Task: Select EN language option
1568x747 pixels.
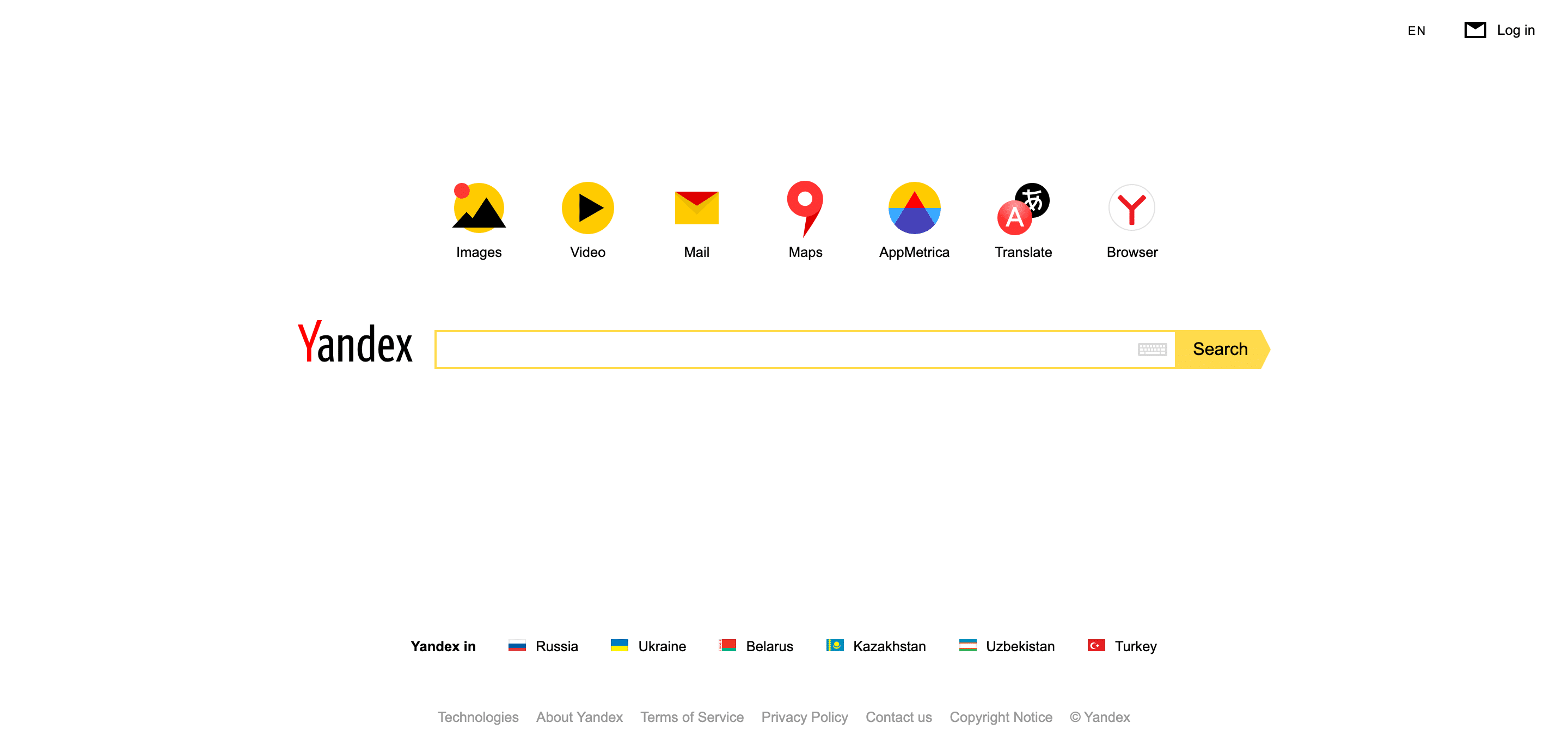Action: click(1416, 30)
